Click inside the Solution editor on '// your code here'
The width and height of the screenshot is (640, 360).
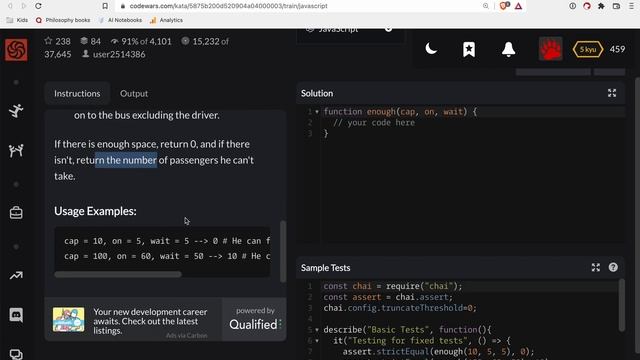click(374, 123)
